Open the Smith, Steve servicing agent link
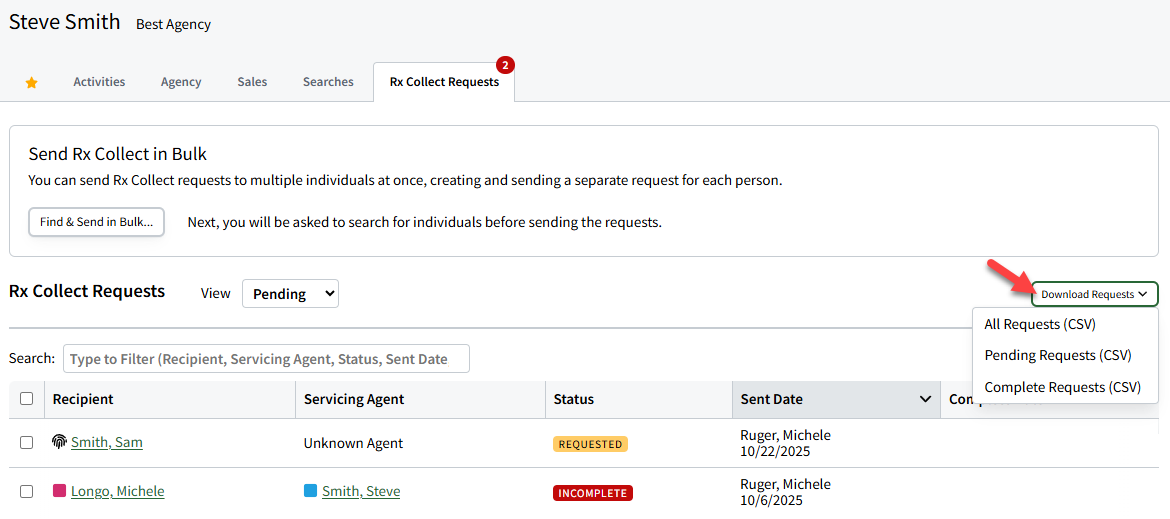 361,491
